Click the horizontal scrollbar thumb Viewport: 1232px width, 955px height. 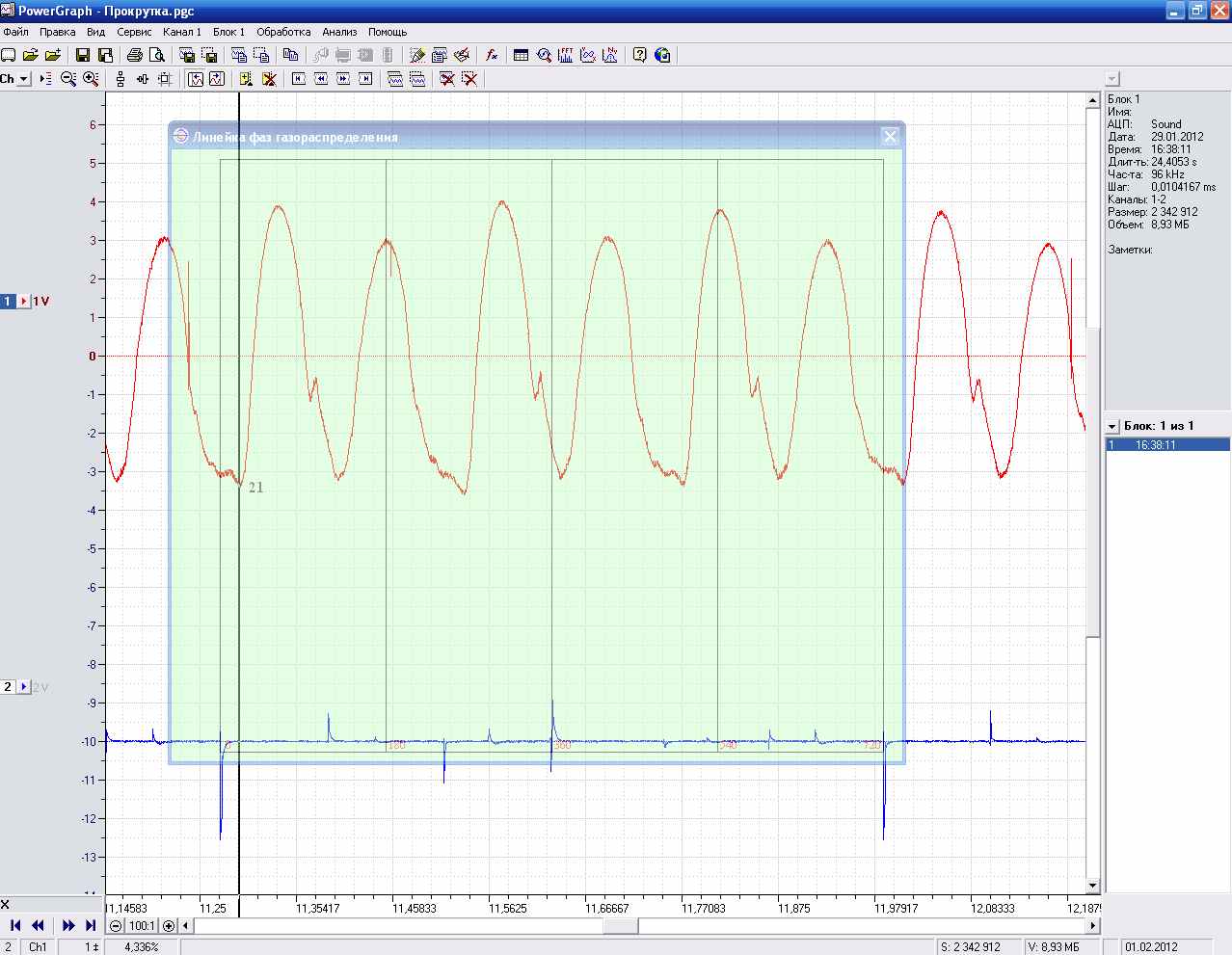(621, 926)
